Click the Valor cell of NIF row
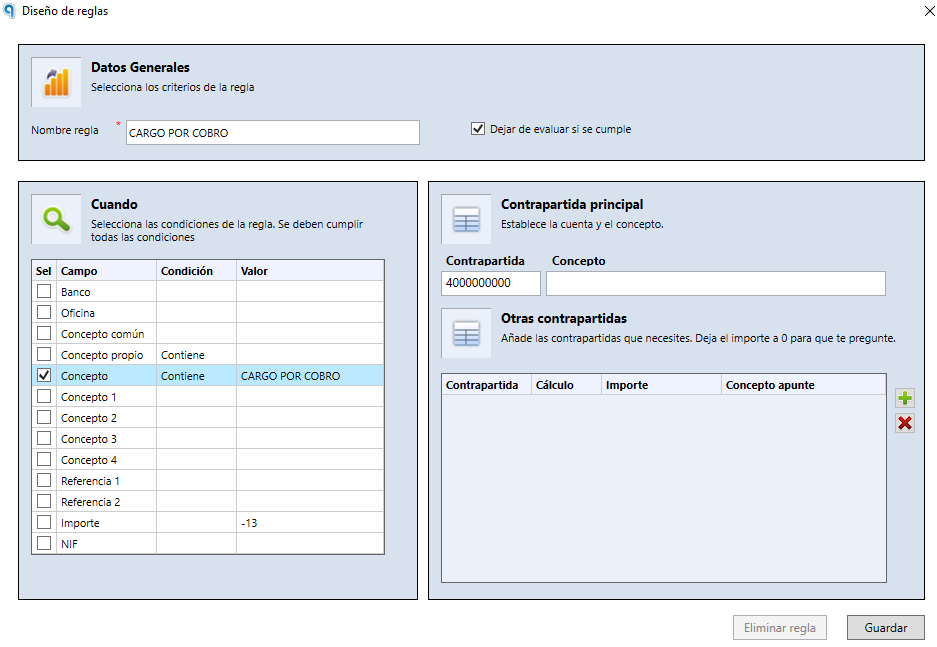 coord(310,544)
